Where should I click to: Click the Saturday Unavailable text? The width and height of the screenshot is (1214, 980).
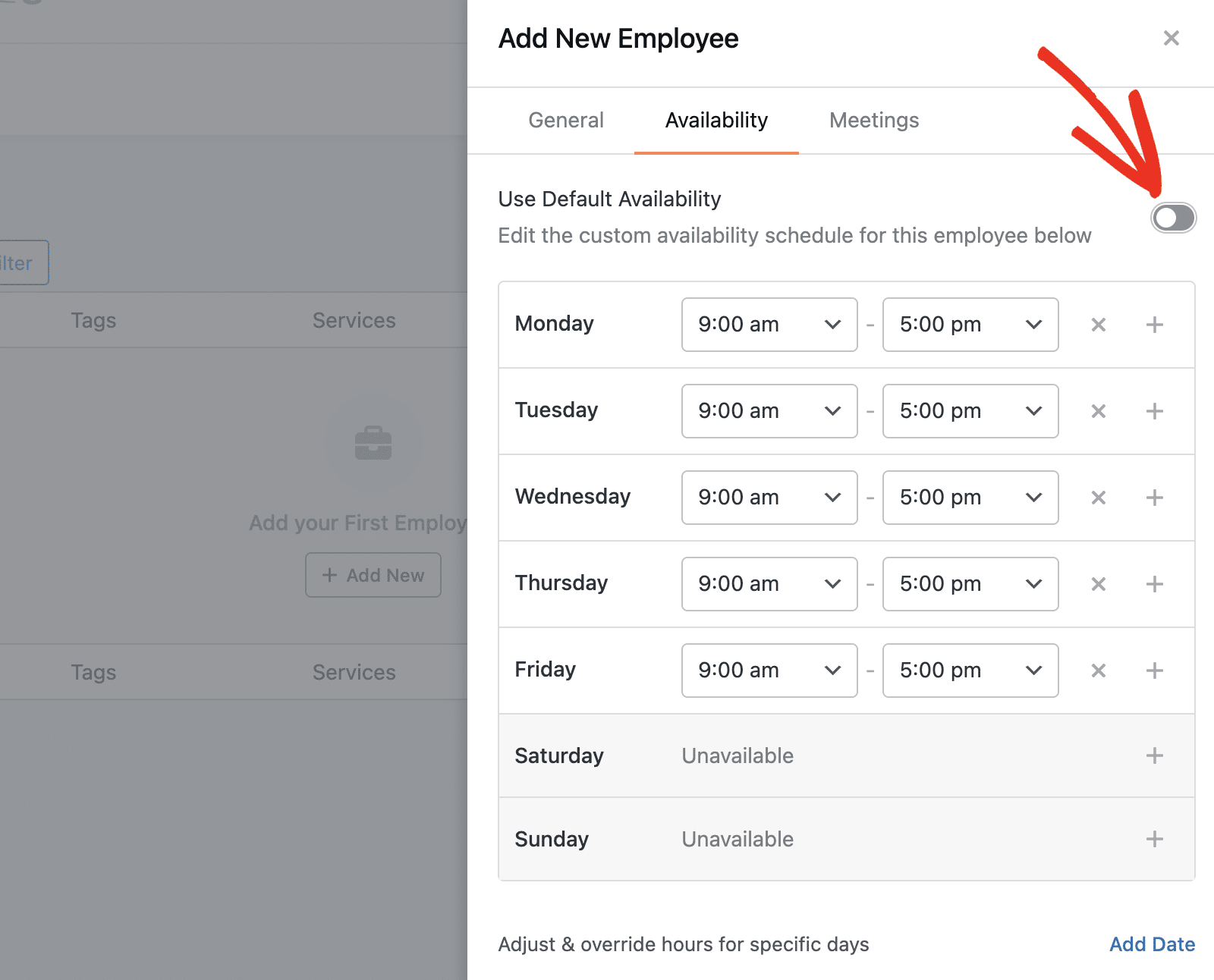pos(738,755)
